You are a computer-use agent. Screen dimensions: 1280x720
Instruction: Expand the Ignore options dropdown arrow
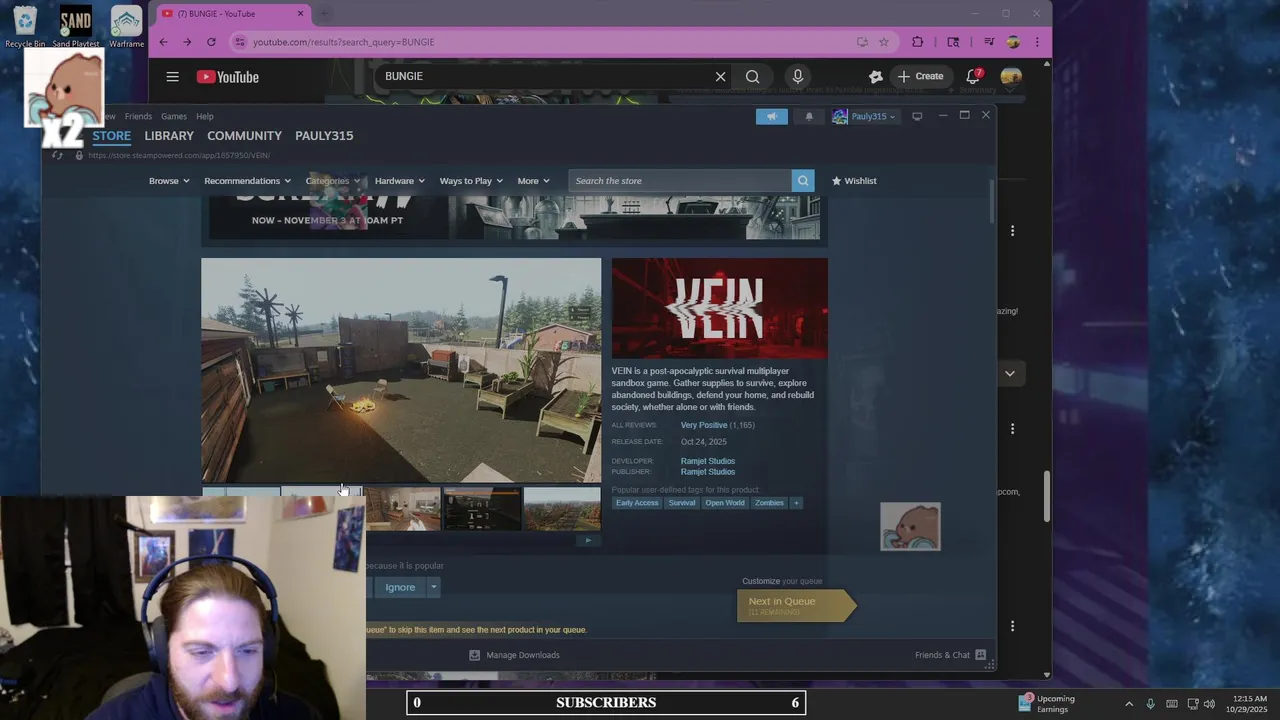click(434, 587)
